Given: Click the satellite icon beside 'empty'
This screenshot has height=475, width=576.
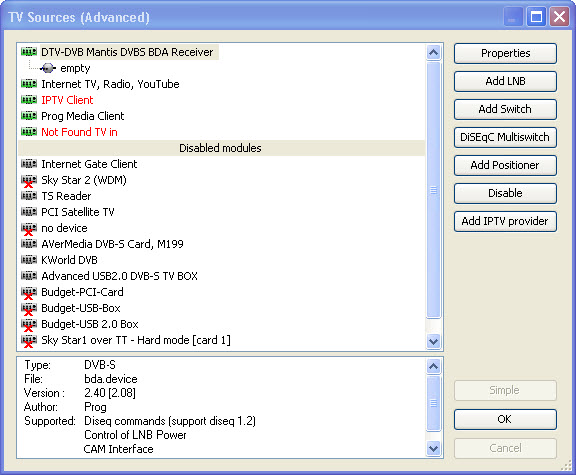Looking at the screenshot, I should pos(48,68).
